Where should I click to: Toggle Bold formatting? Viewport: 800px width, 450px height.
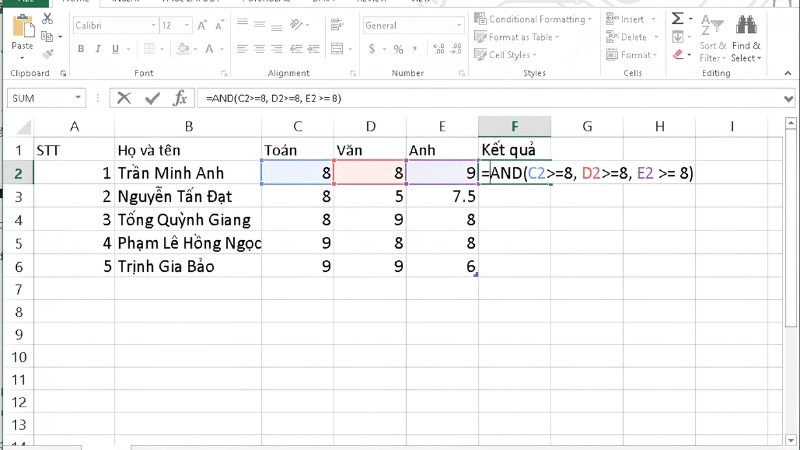click(x=81, y=49)
